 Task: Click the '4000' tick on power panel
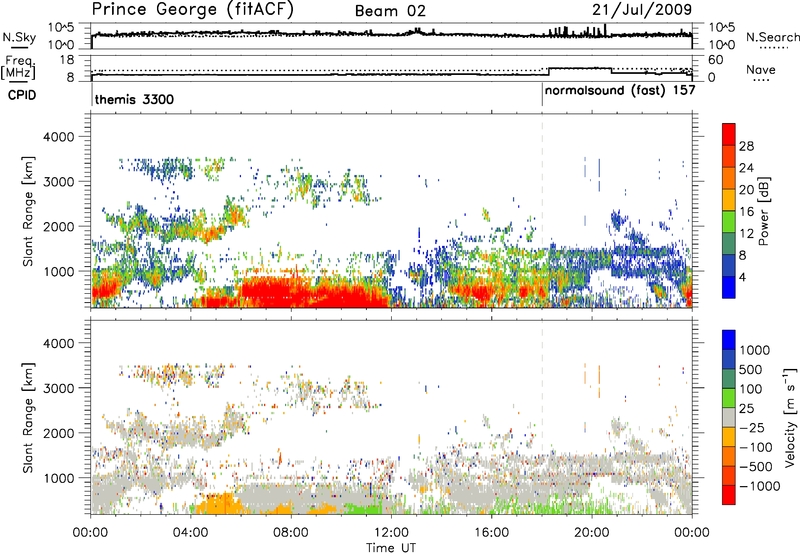58,137
